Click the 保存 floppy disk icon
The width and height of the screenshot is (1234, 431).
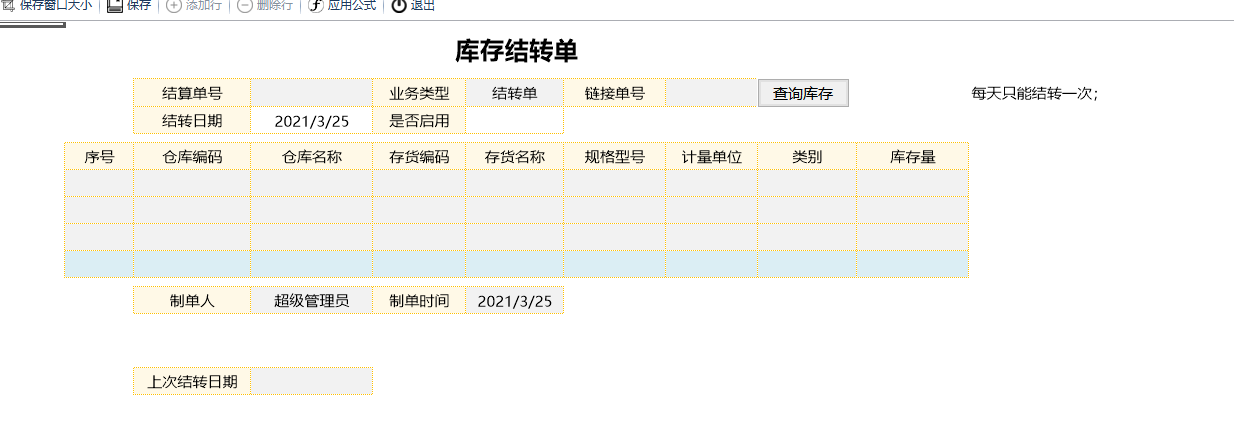click(x=115, y=5)
